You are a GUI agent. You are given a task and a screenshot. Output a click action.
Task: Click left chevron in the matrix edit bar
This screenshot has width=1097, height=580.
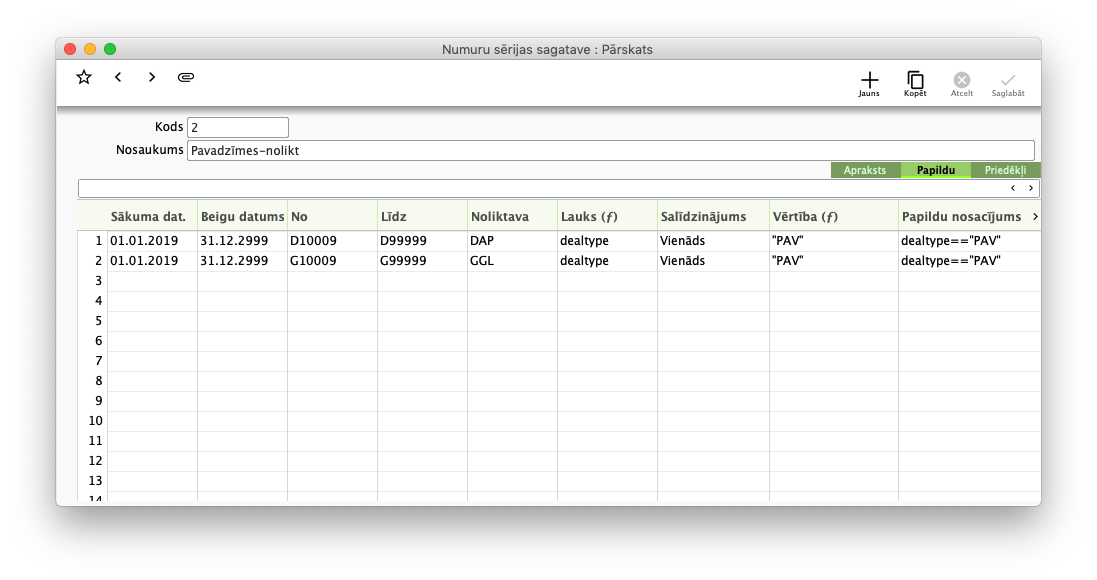tap(1012, 188)
